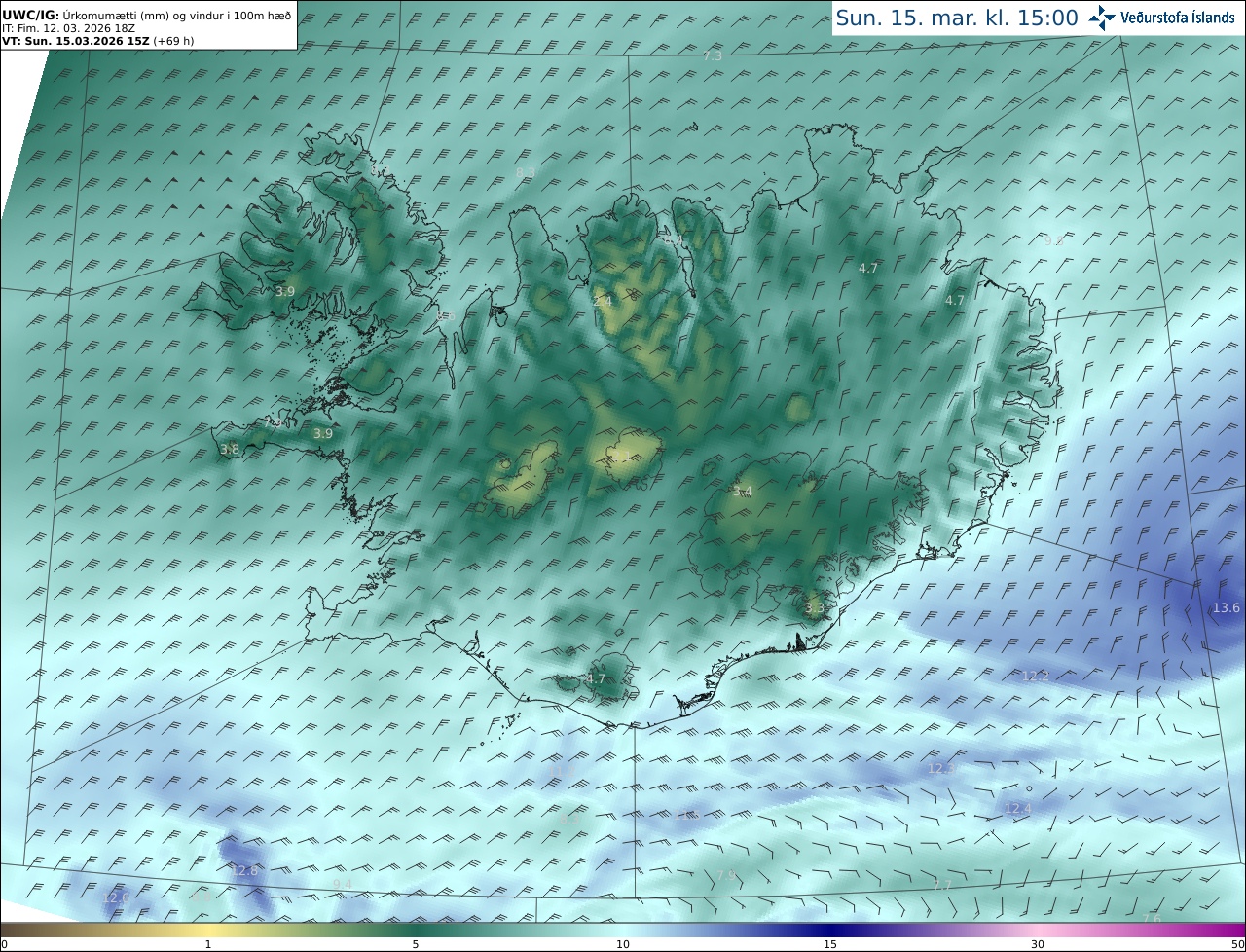1246x952 pixels.
Task: Click the 12.2 value below 13.6
Action: click(x=1035, y=676)
